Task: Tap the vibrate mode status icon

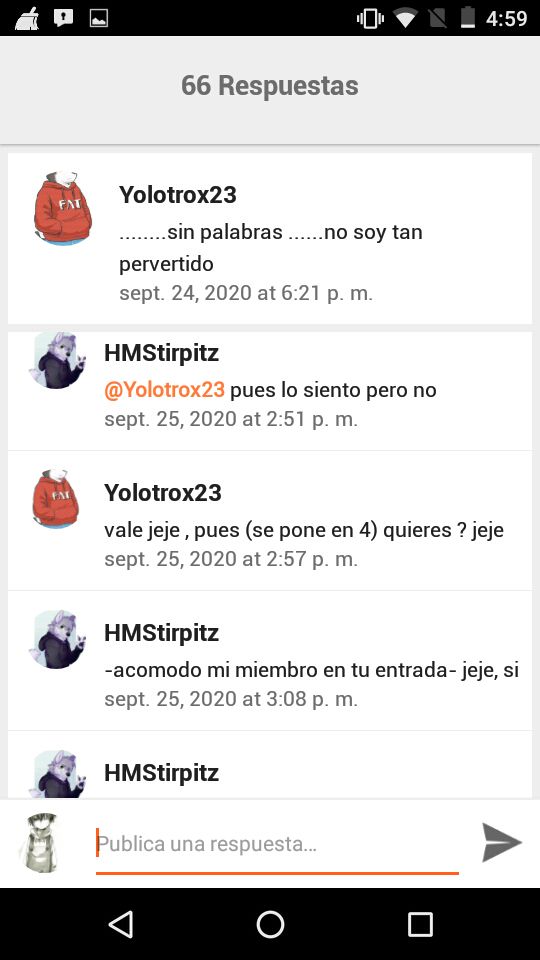Action: 370,18
